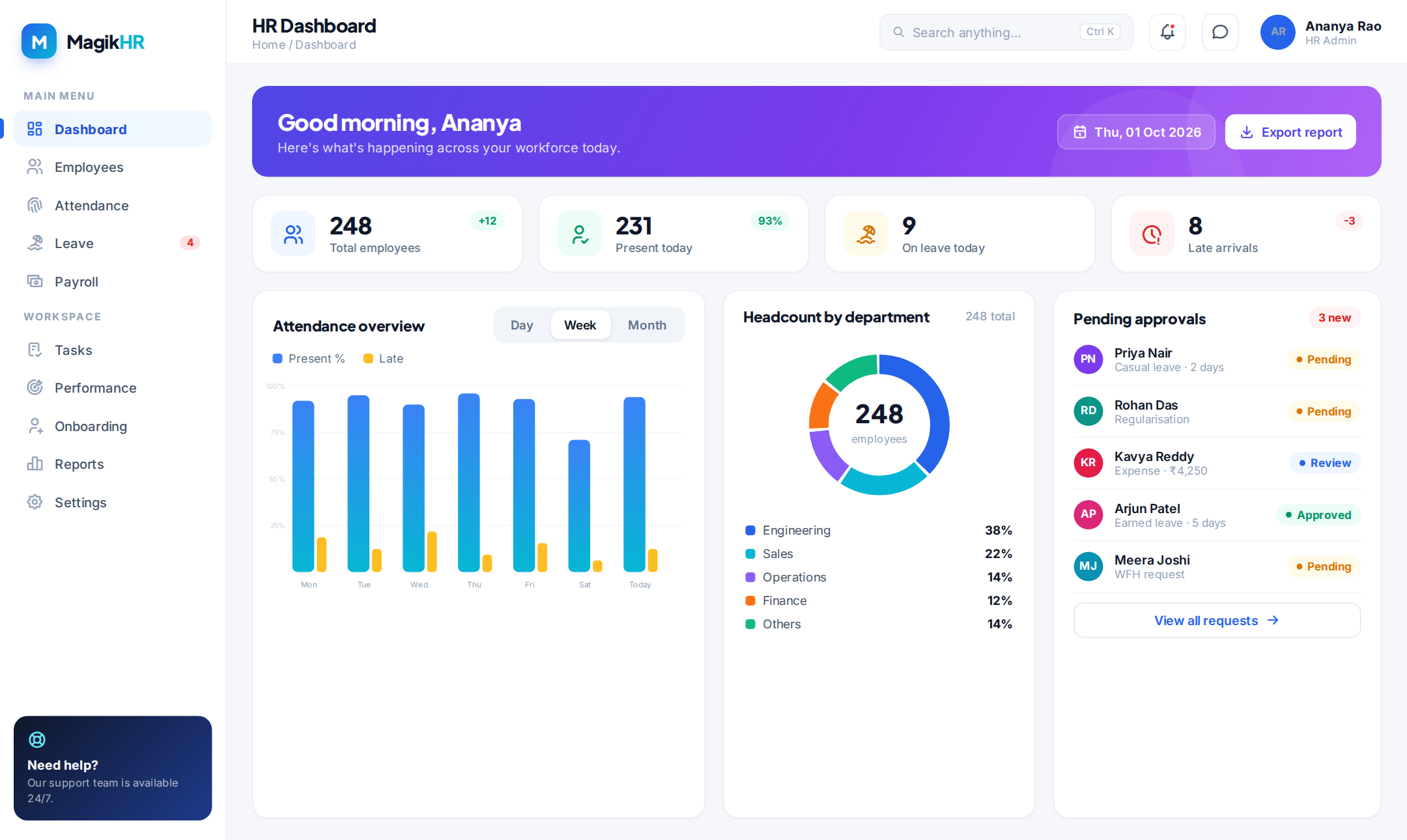Click the 3 new badge
Image resolution: width=1407 pixels, height=840 pixels.
click(1334, 318)
